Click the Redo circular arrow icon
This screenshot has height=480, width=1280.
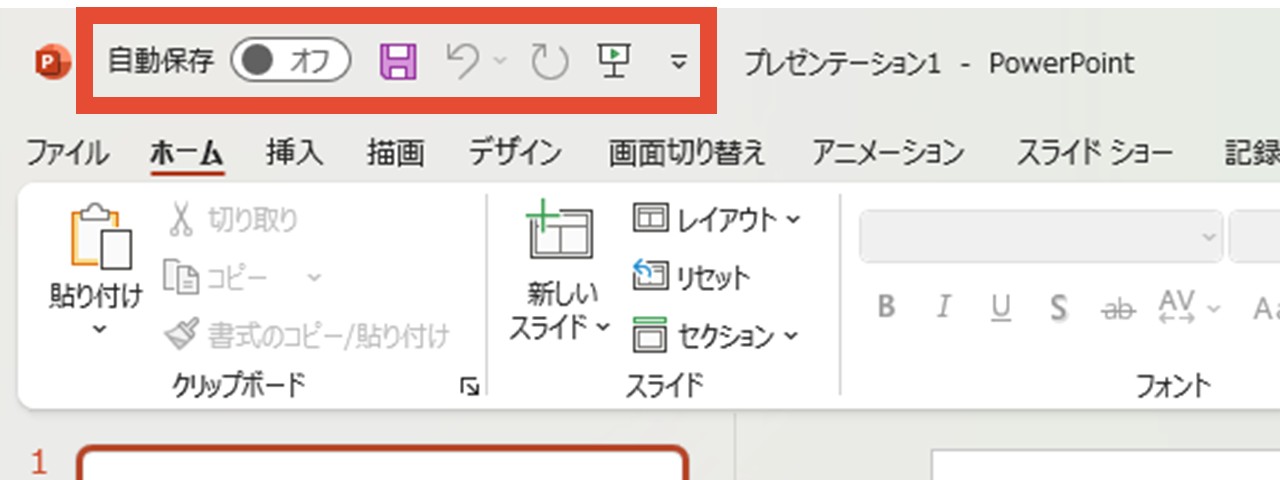click(549, 63)
